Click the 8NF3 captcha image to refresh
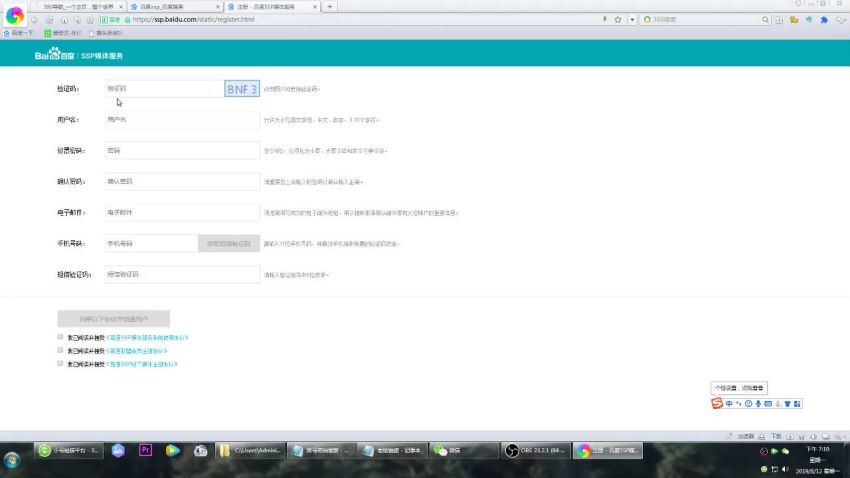This screenshot has width=850, height=478. click(242, 89)
